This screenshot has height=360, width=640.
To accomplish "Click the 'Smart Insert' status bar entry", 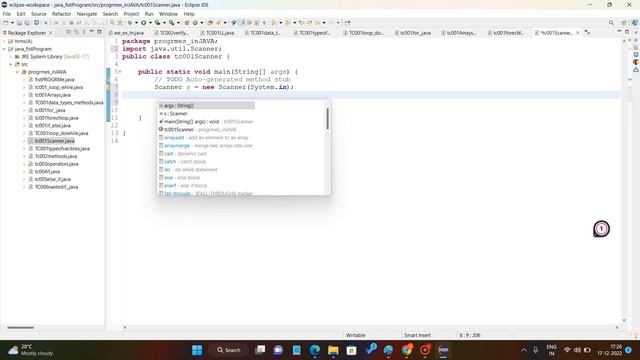I will point(417,335).
